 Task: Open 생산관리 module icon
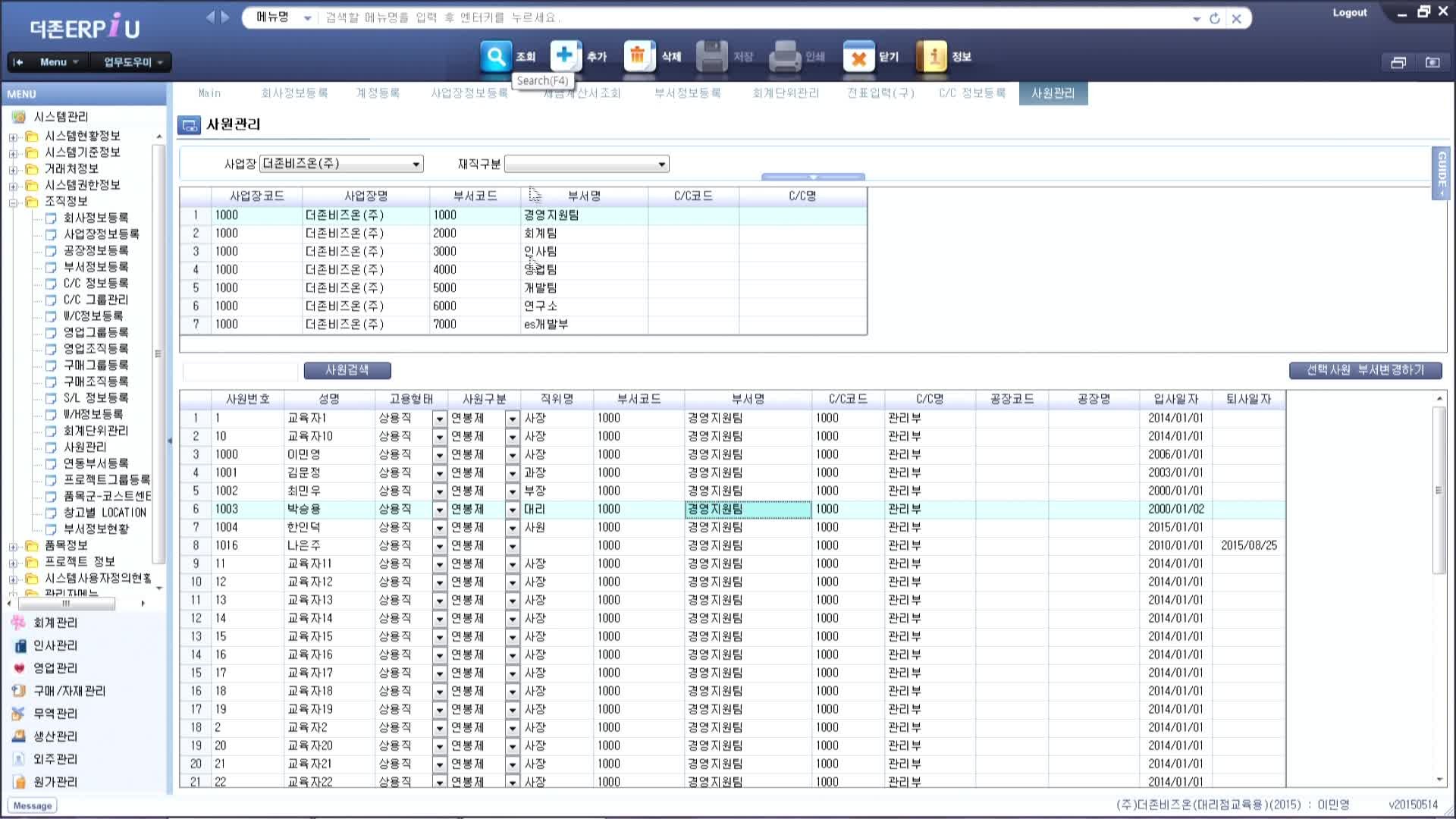point(19,736)
